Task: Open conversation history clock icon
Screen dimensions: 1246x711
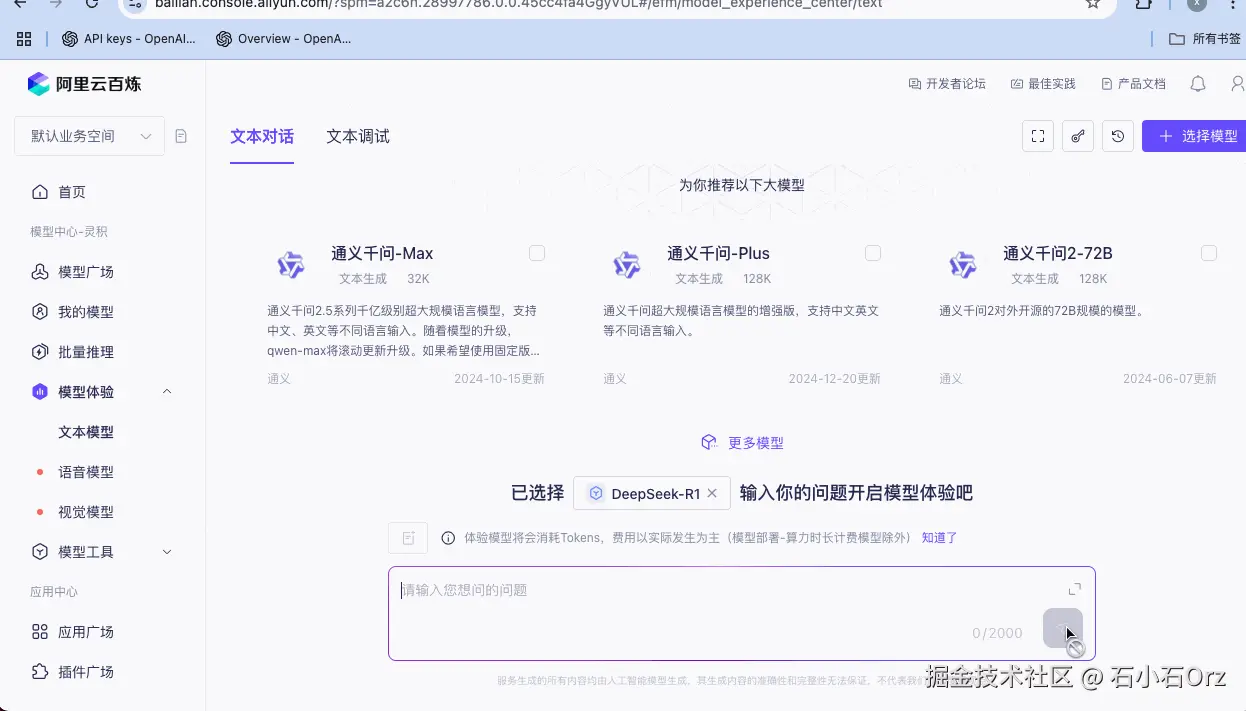Action: click(1118, 136)
